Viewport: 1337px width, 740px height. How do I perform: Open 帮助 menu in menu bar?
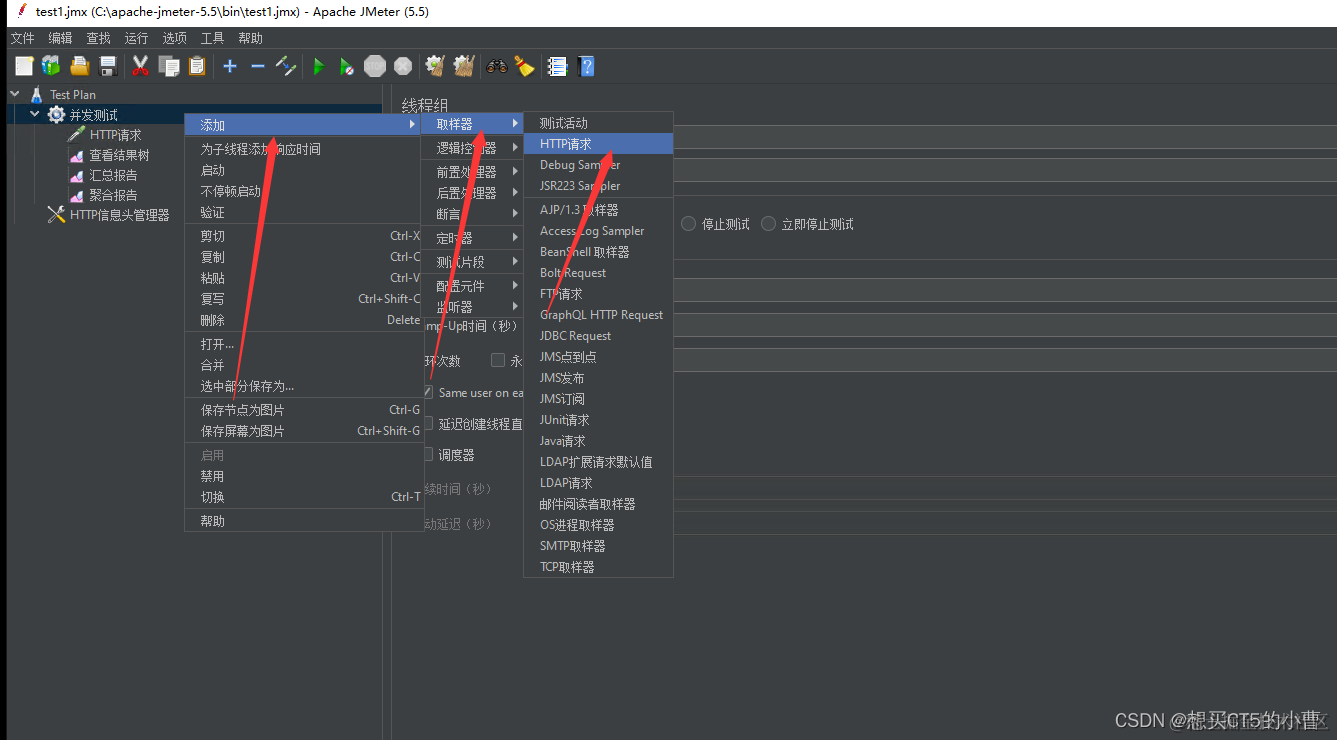250,38
